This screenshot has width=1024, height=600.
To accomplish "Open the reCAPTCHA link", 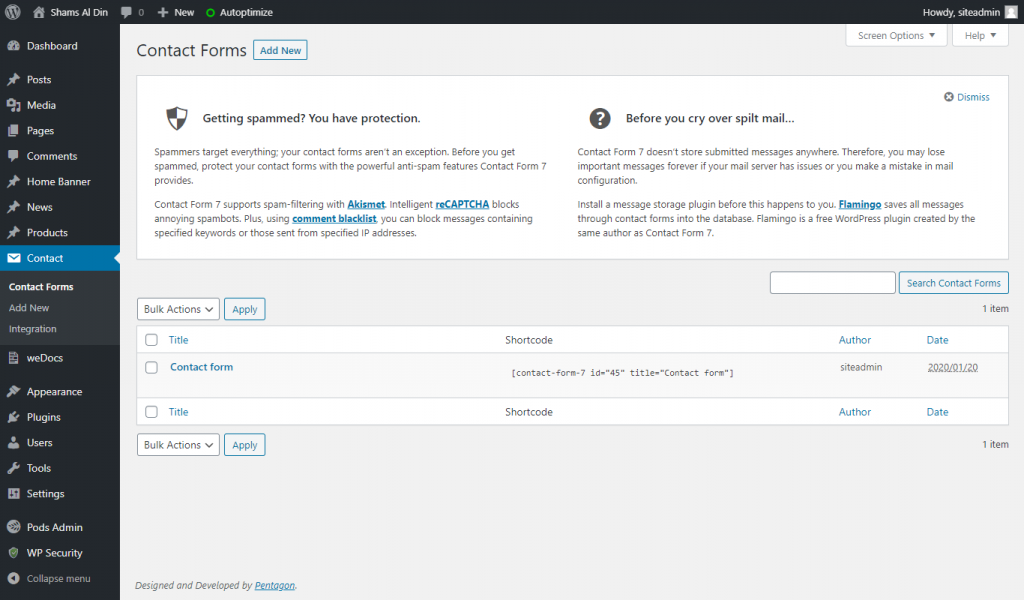I will tap(462, 204).
